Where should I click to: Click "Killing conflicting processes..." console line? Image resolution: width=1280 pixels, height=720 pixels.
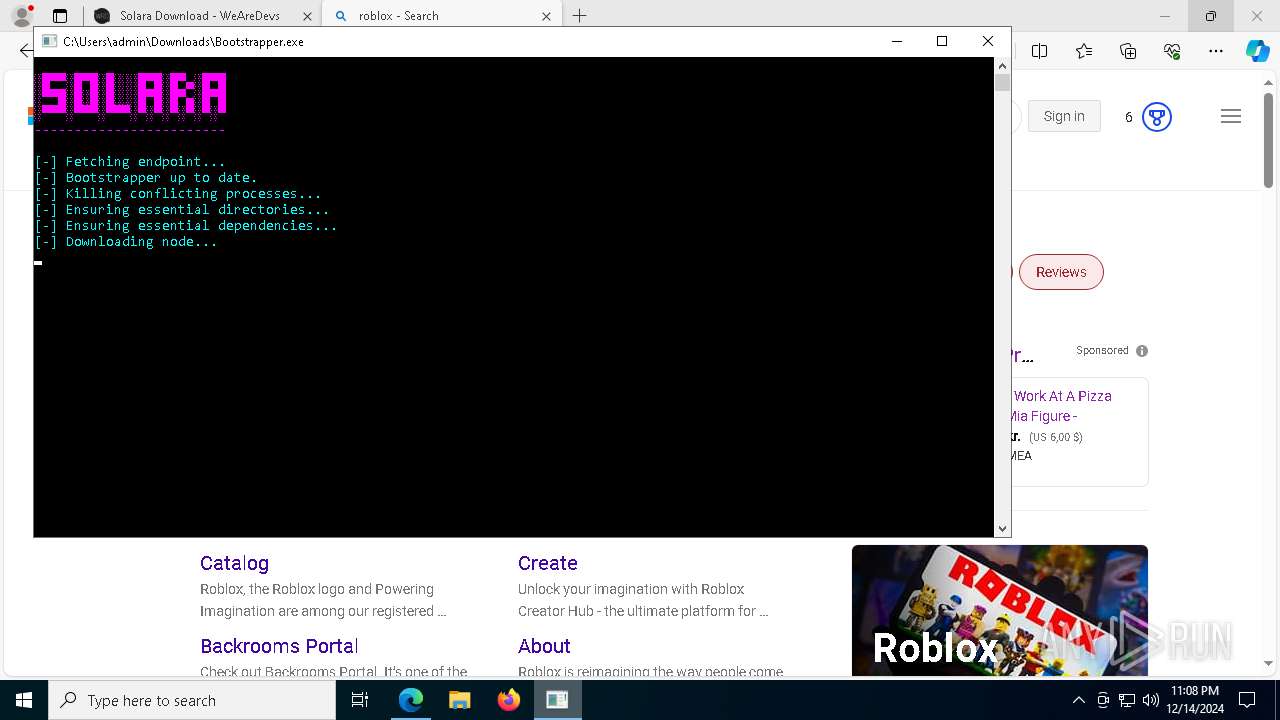coord(178,194)
